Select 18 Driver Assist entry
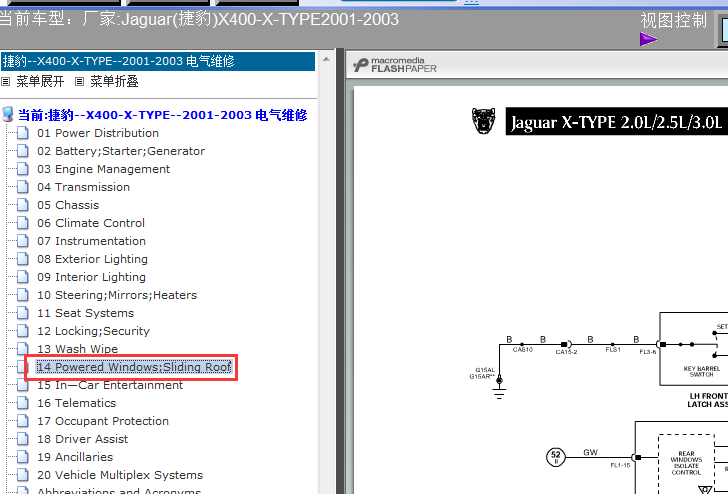The width and height of the screenshot is (728, 494). point(83,439)
